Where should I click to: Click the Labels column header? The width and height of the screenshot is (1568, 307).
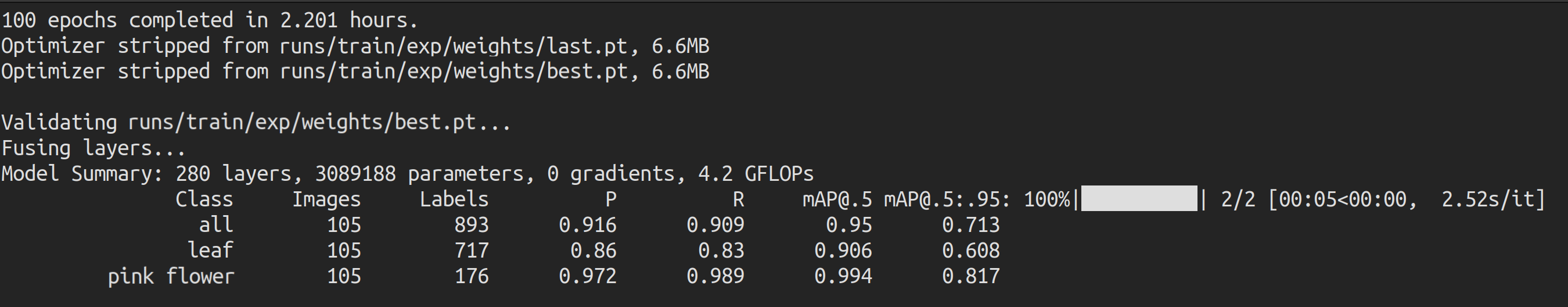click(454, 200)
